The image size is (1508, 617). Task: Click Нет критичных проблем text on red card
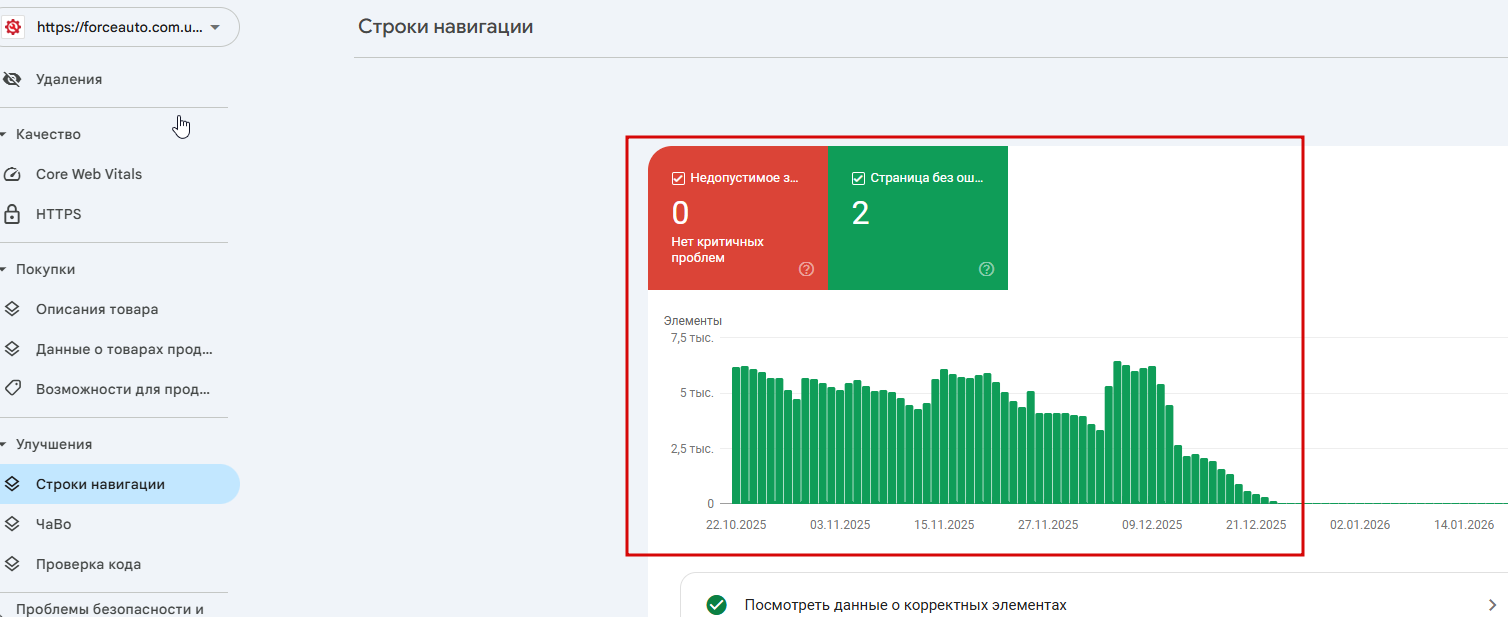[x=718, y=250]
